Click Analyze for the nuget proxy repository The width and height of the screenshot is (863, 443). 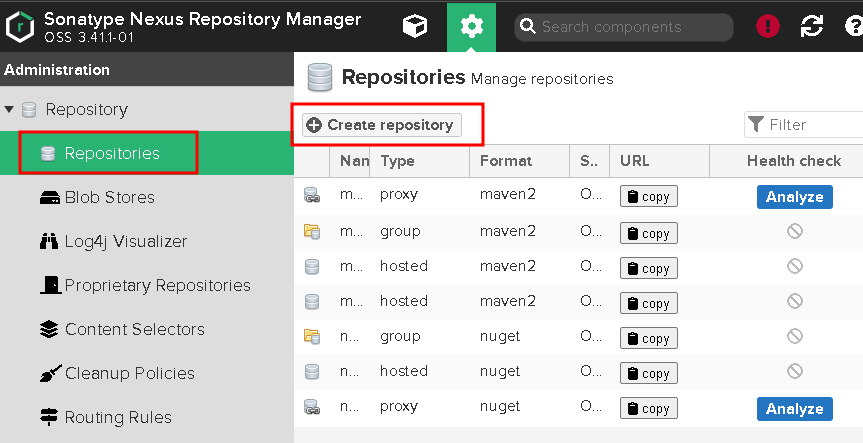795,409
